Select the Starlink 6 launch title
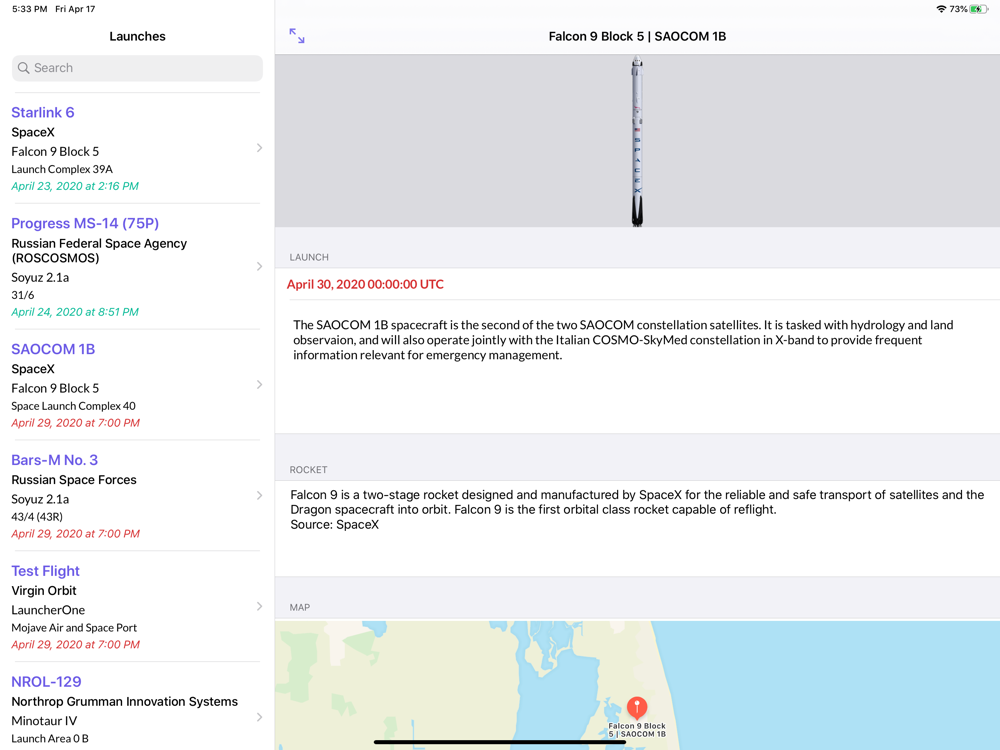This screenshot has width=1000, height=750. pyautogui.click(x=43, y=112)
